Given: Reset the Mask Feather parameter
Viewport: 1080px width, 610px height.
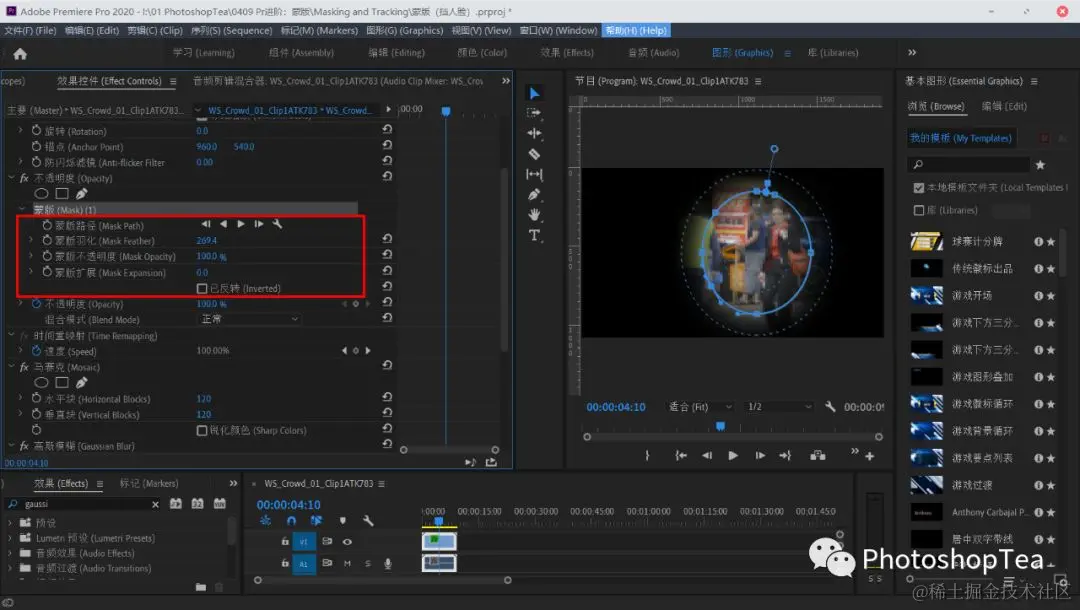Looking at the screenshot, I should (x=387, y=240).
